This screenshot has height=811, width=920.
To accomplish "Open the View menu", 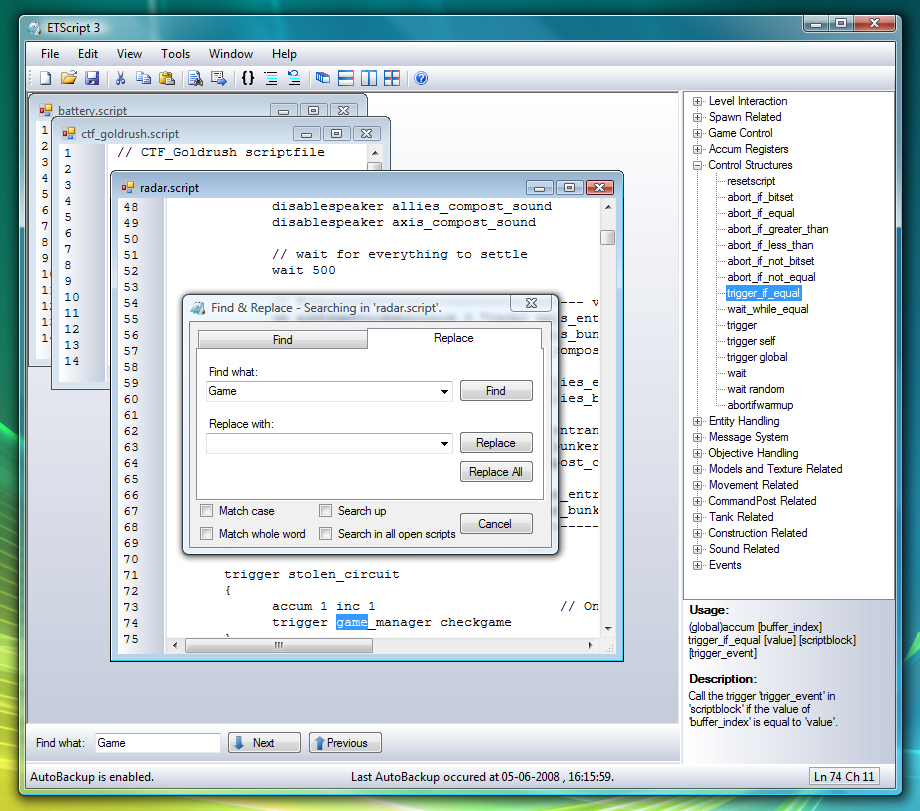I will tap(129, 54).
